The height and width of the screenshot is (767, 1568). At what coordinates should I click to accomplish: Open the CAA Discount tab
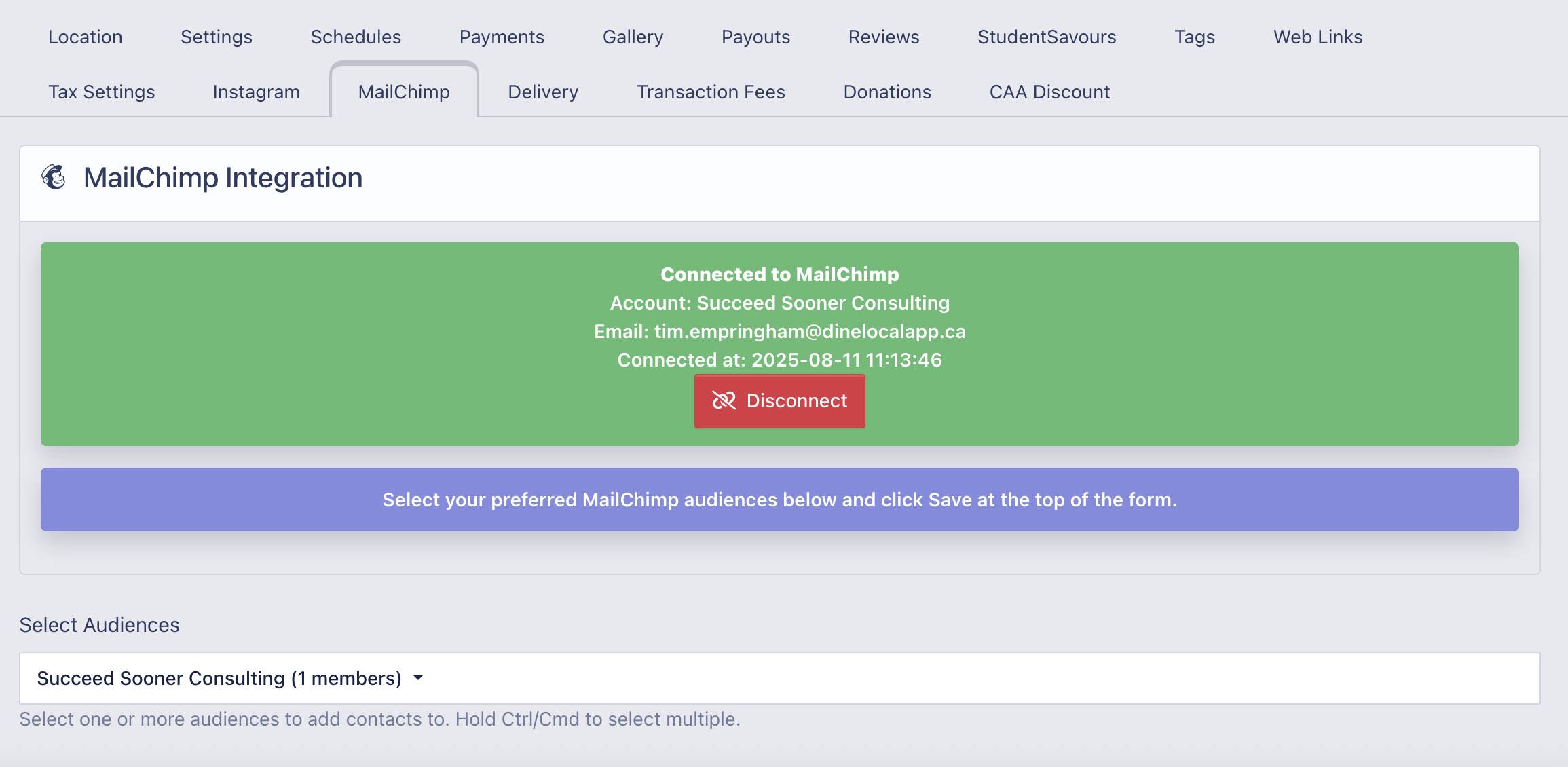pyautogui.click(x=1049, y=92)
